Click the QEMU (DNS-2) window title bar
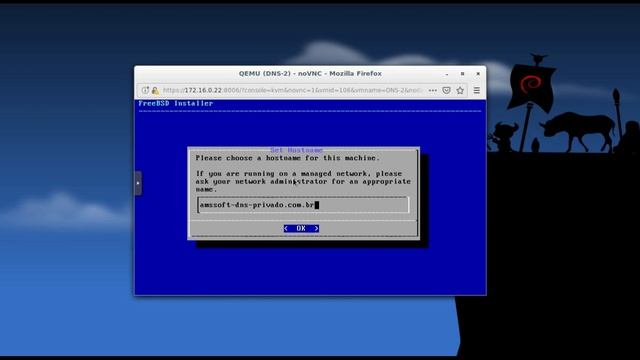 310,74
